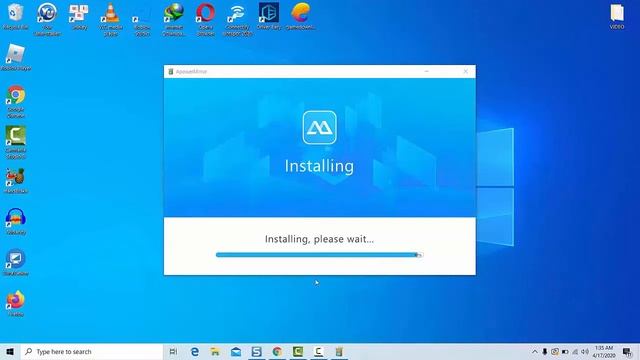Open the Action Center notifications icon
This screenshot has width=640, height=360.
click(x=627, y=351)
